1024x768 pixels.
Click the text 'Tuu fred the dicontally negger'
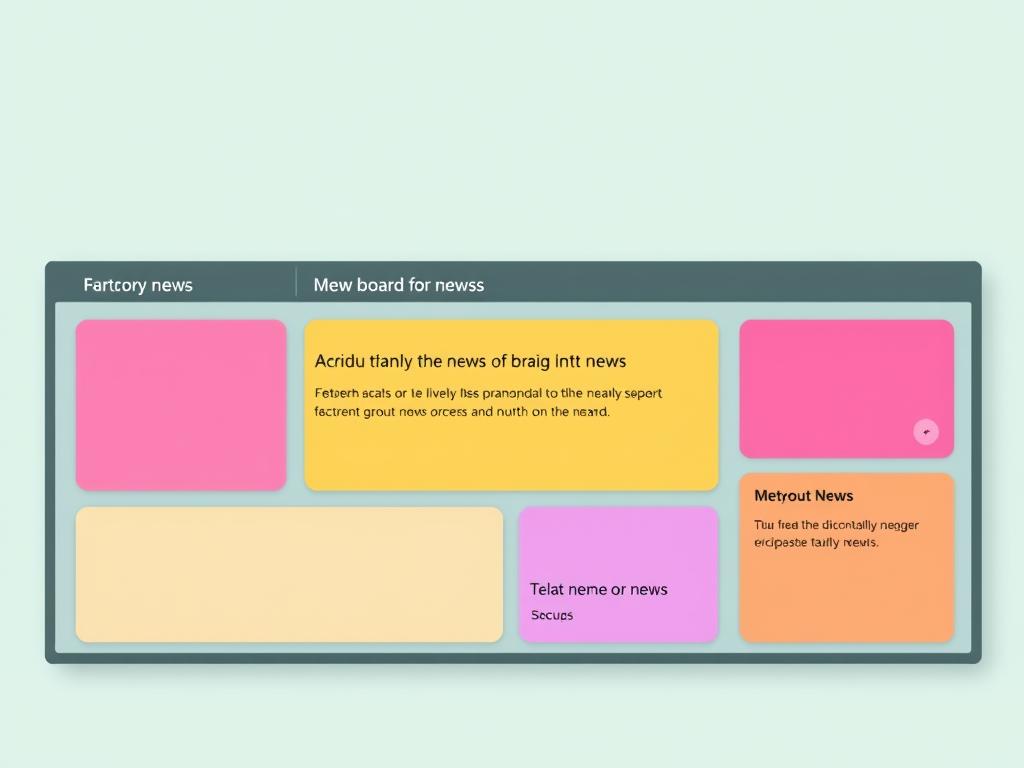tap(836, 525)
